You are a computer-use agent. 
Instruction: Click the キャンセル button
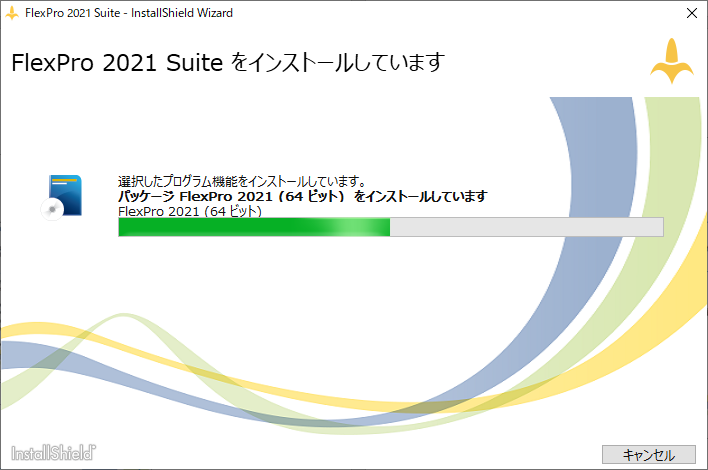point(648,454)
